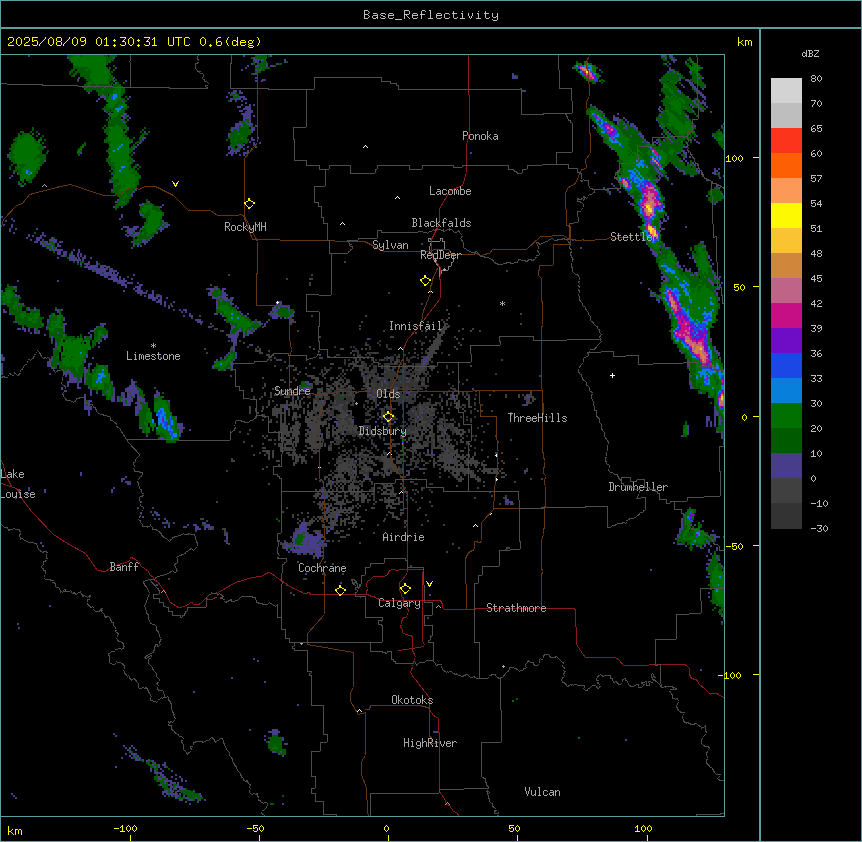Click the ThreeHills label
The height and width of the screenshot is (842, 862).
tap(537, 418)
